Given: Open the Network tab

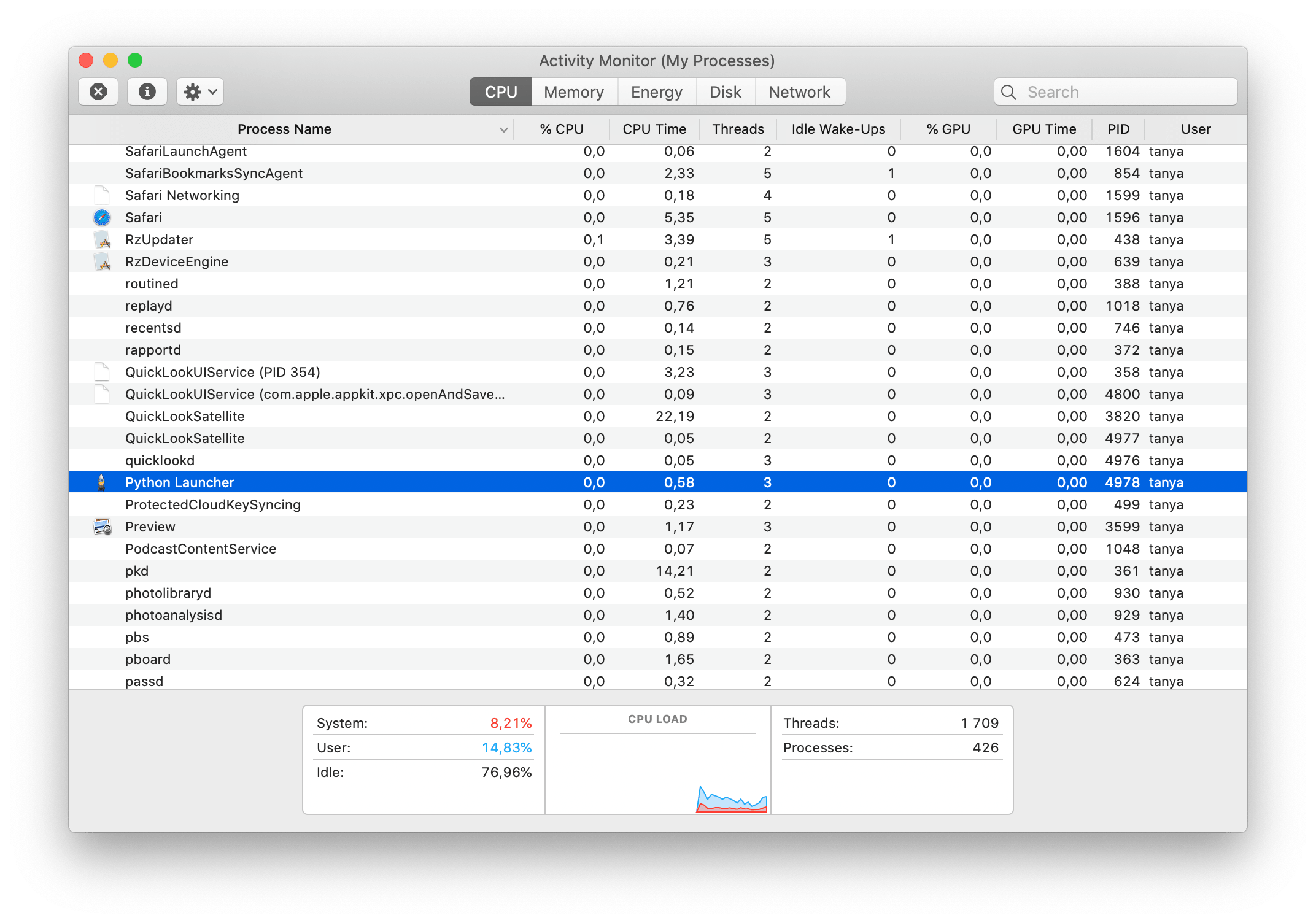Looking at the screenshot, I should pyautogui.click(x=800, y=91).
